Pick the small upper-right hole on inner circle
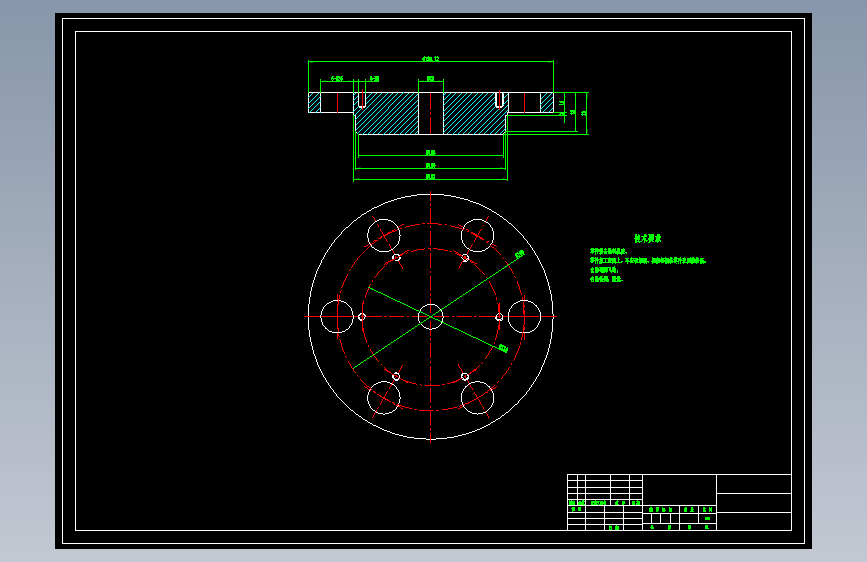Screen dimensions: 867x562 pyautogui.click(x=465, y=258)
